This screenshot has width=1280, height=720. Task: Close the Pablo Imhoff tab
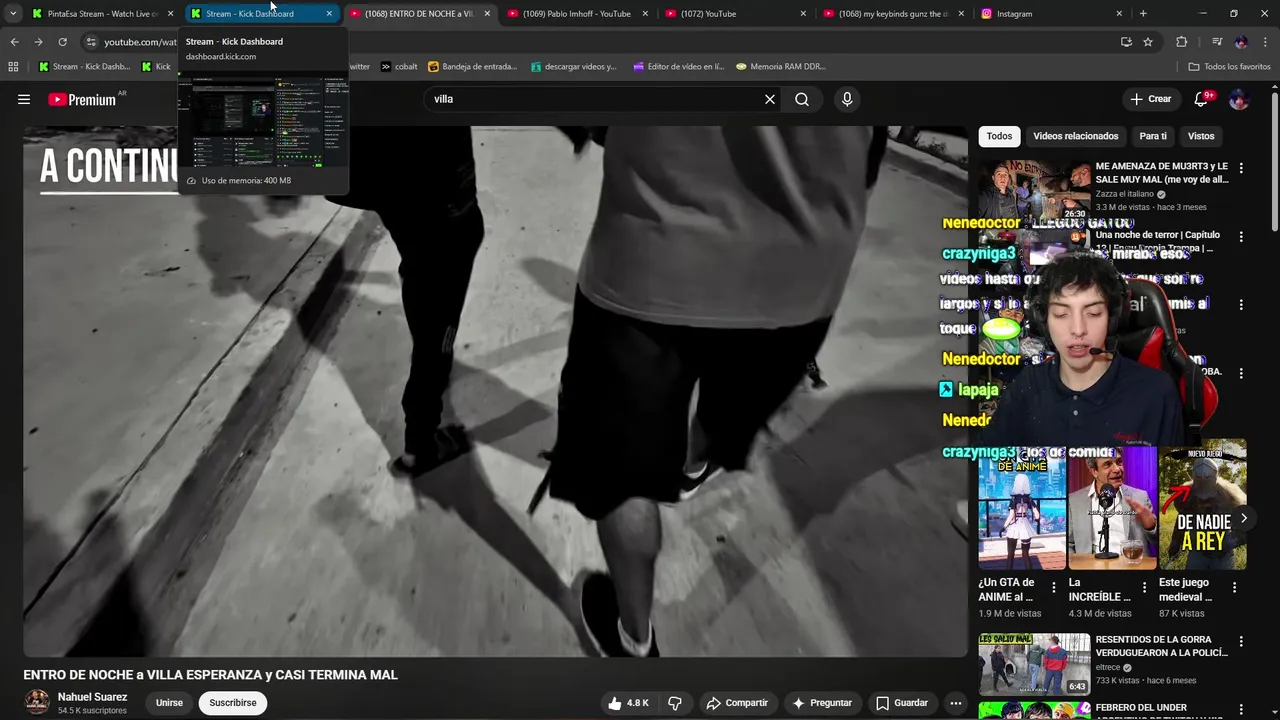click(645, 14)
